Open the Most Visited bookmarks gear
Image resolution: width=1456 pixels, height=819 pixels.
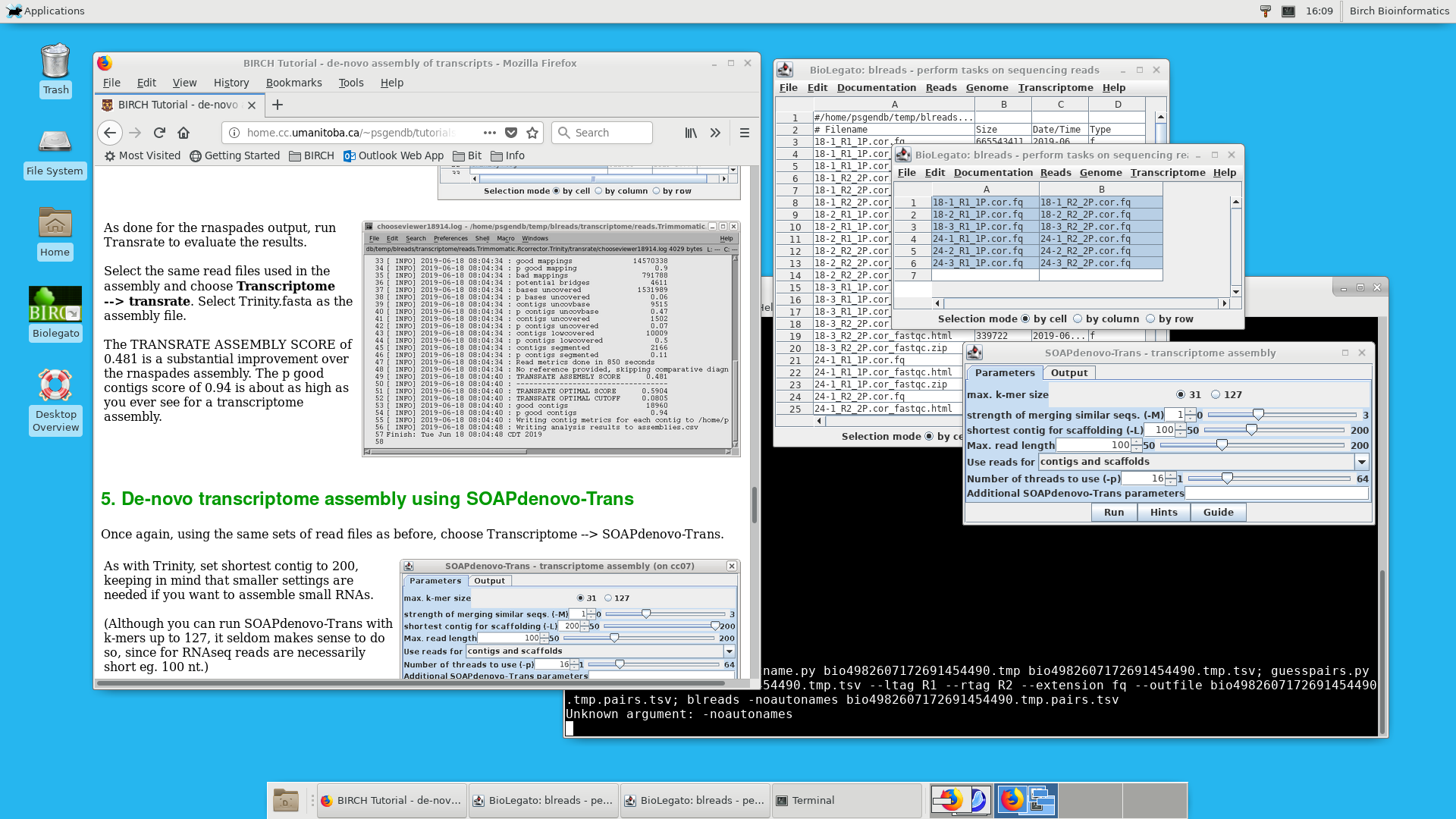point(142,155)
